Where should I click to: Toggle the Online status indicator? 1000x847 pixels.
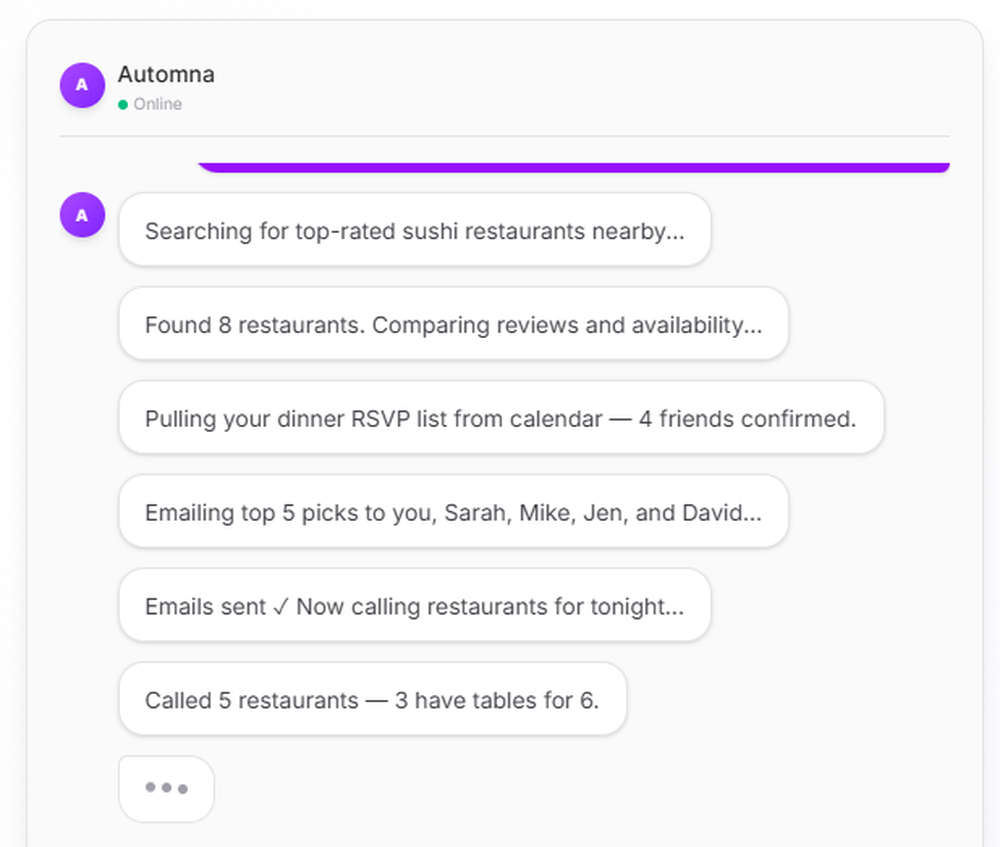122,103
